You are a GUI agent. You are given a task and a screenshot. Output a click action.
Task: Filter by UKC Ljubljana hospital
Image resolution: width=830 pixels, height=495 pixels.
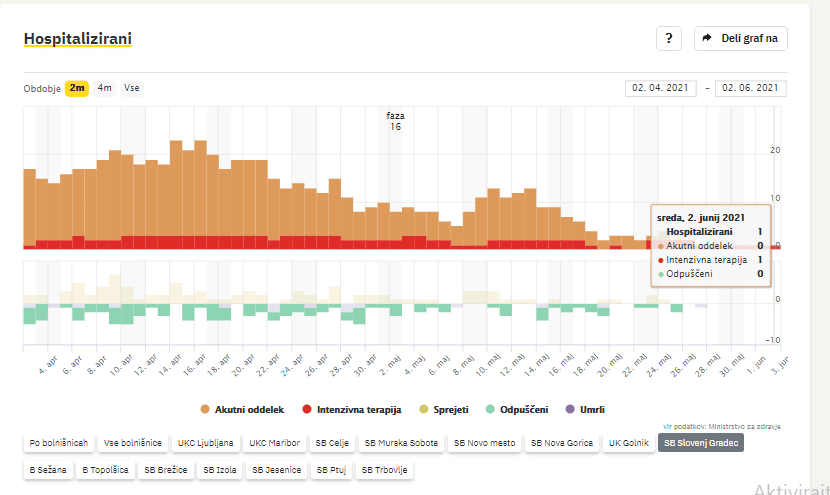click(x=205, y=442)
